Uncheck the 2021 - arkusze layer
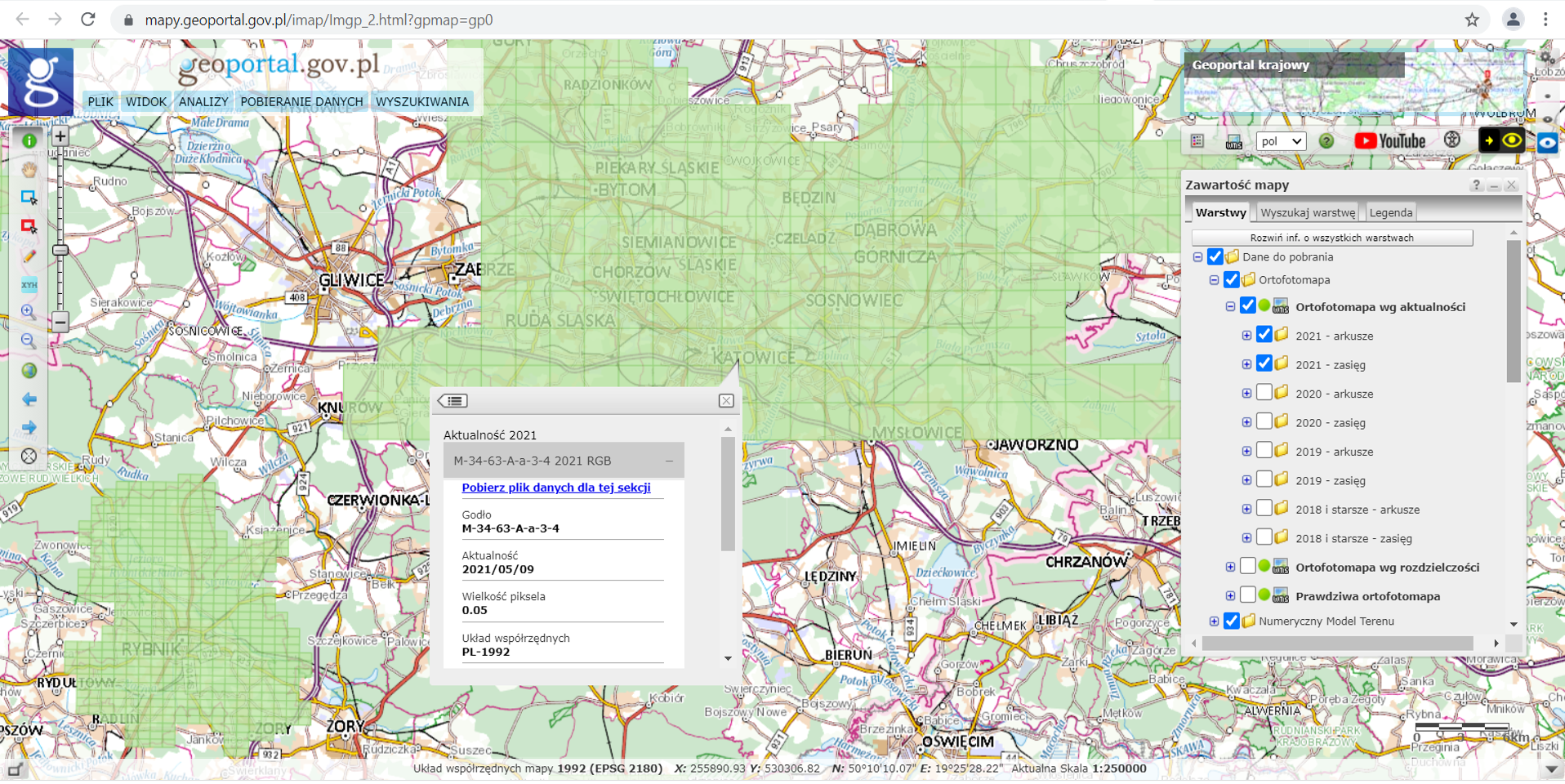 (x=1264, y=335)
